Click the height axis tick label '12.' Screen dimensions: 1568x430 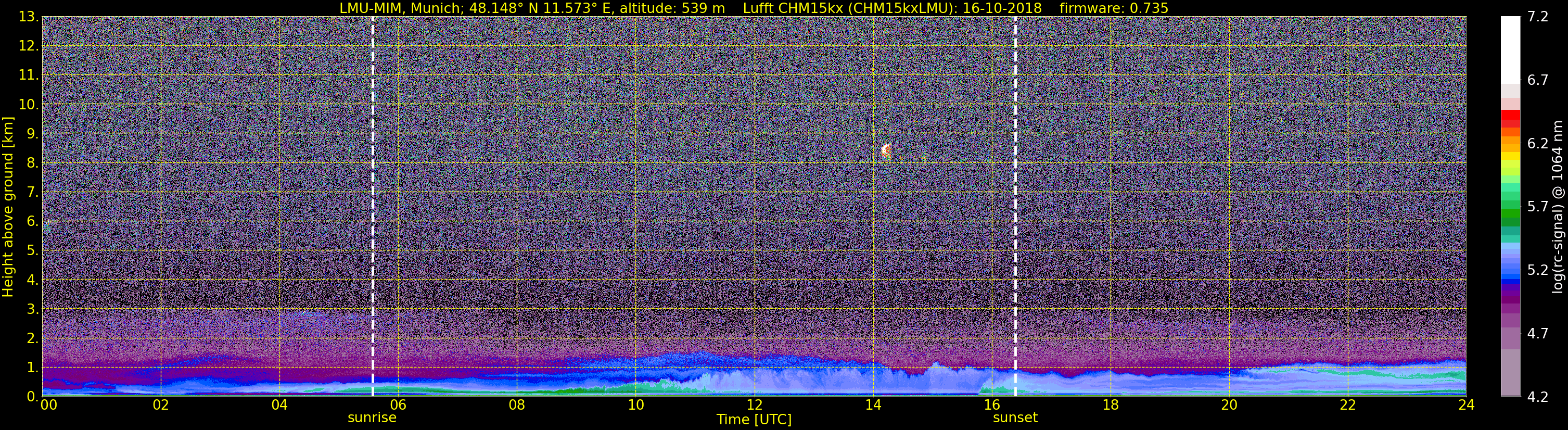29,46
